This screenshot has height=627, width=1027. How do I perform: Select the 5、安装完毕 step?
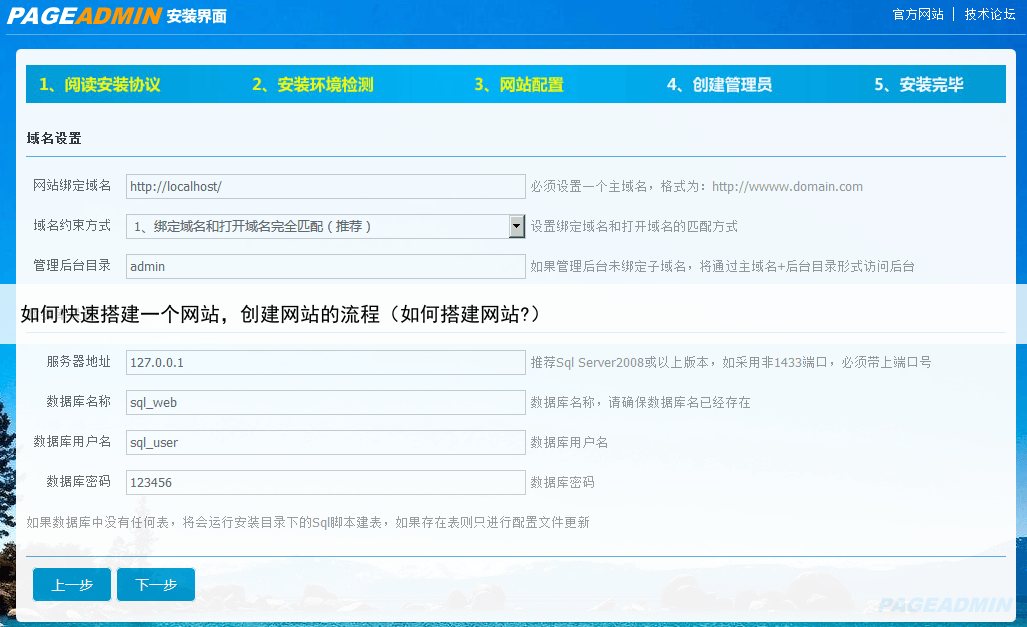click(x=918, y=85)
